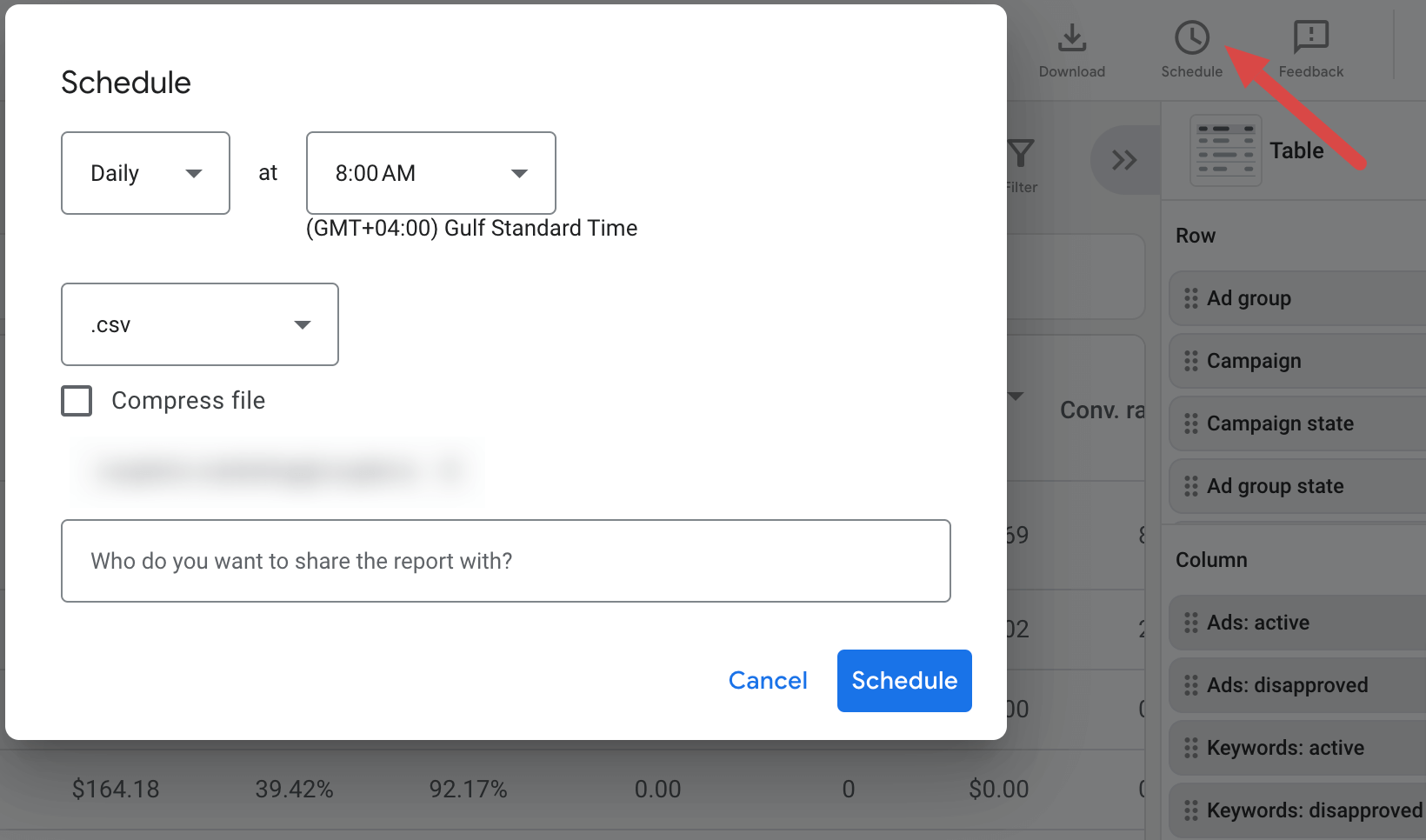
Task: Expand the .csv file format dropdown
Action: click(x=200, y=324)
